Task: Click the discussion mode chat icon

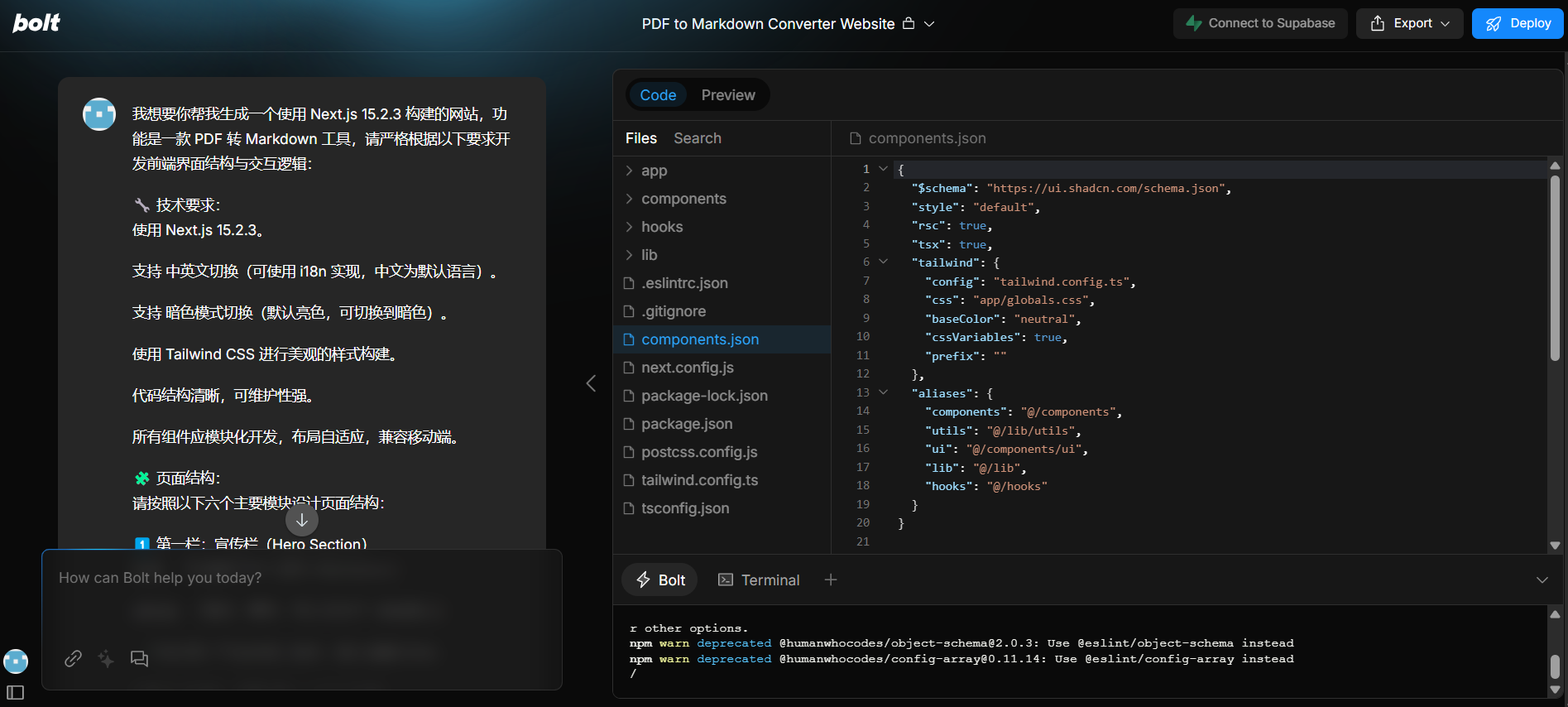Action: coord(139,659)
